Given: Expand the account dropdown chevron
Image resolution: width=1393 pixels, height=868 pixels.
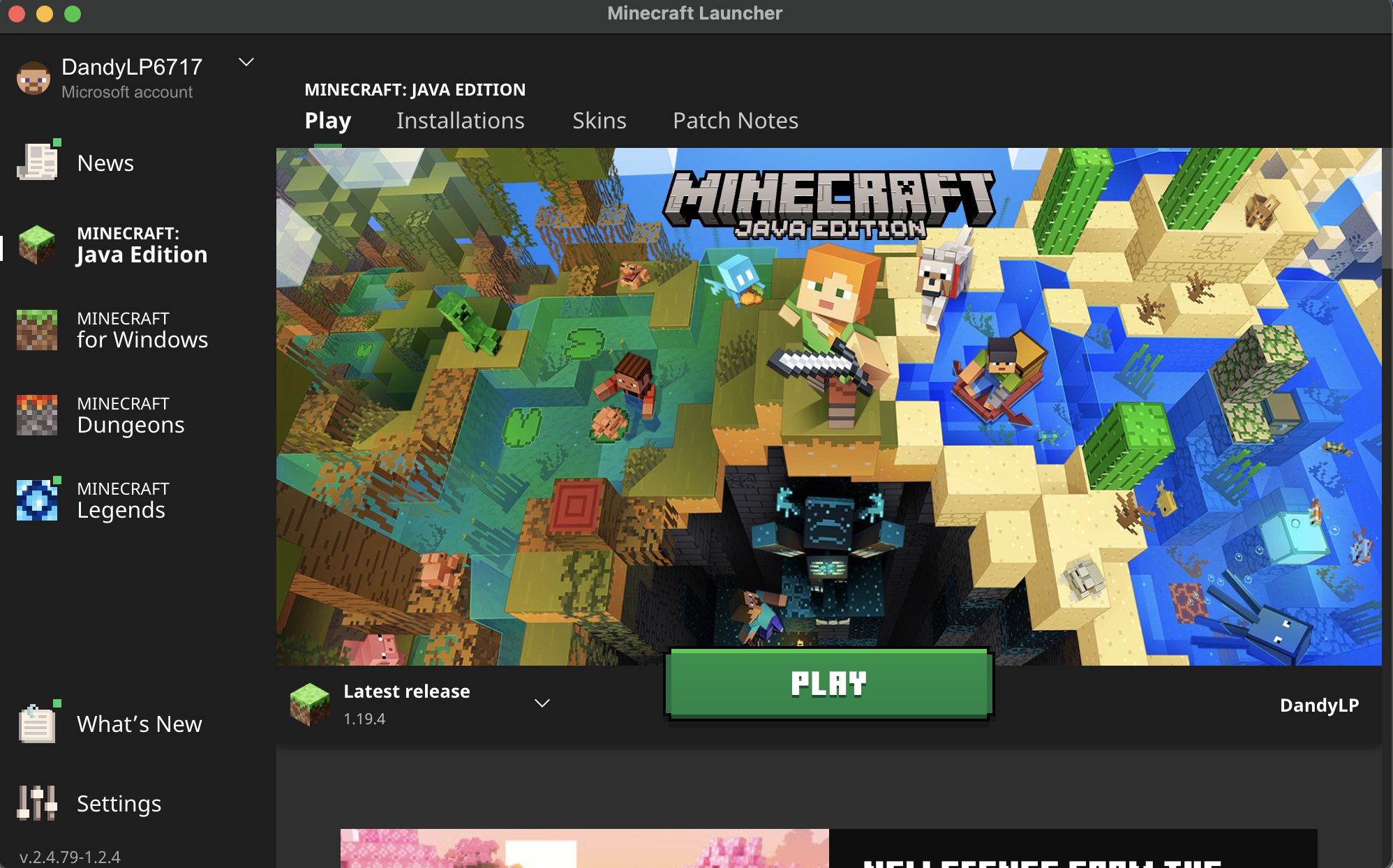Looking at the screenshot, I should click(246, 62).
